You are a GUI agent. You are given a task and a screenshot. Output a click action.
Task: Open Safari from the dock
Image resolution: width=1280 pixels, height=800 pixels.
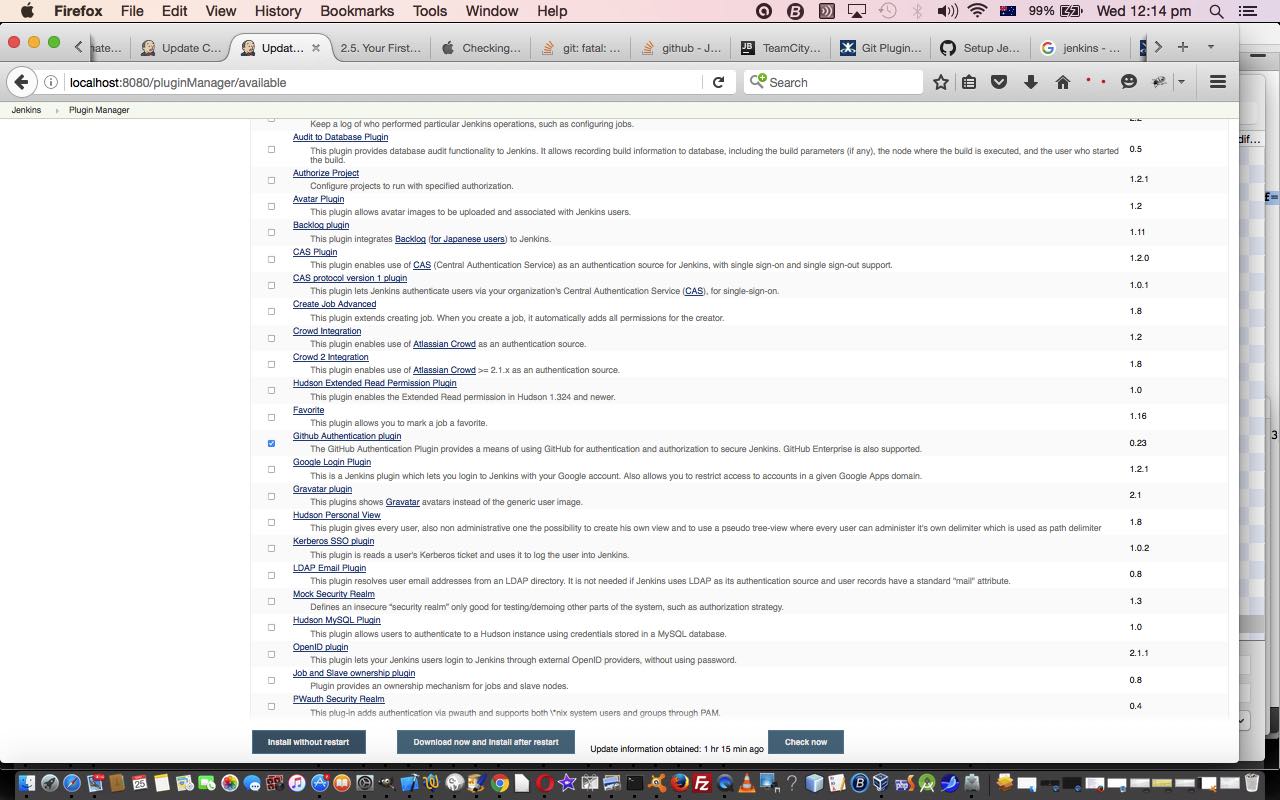pos(73,783)
